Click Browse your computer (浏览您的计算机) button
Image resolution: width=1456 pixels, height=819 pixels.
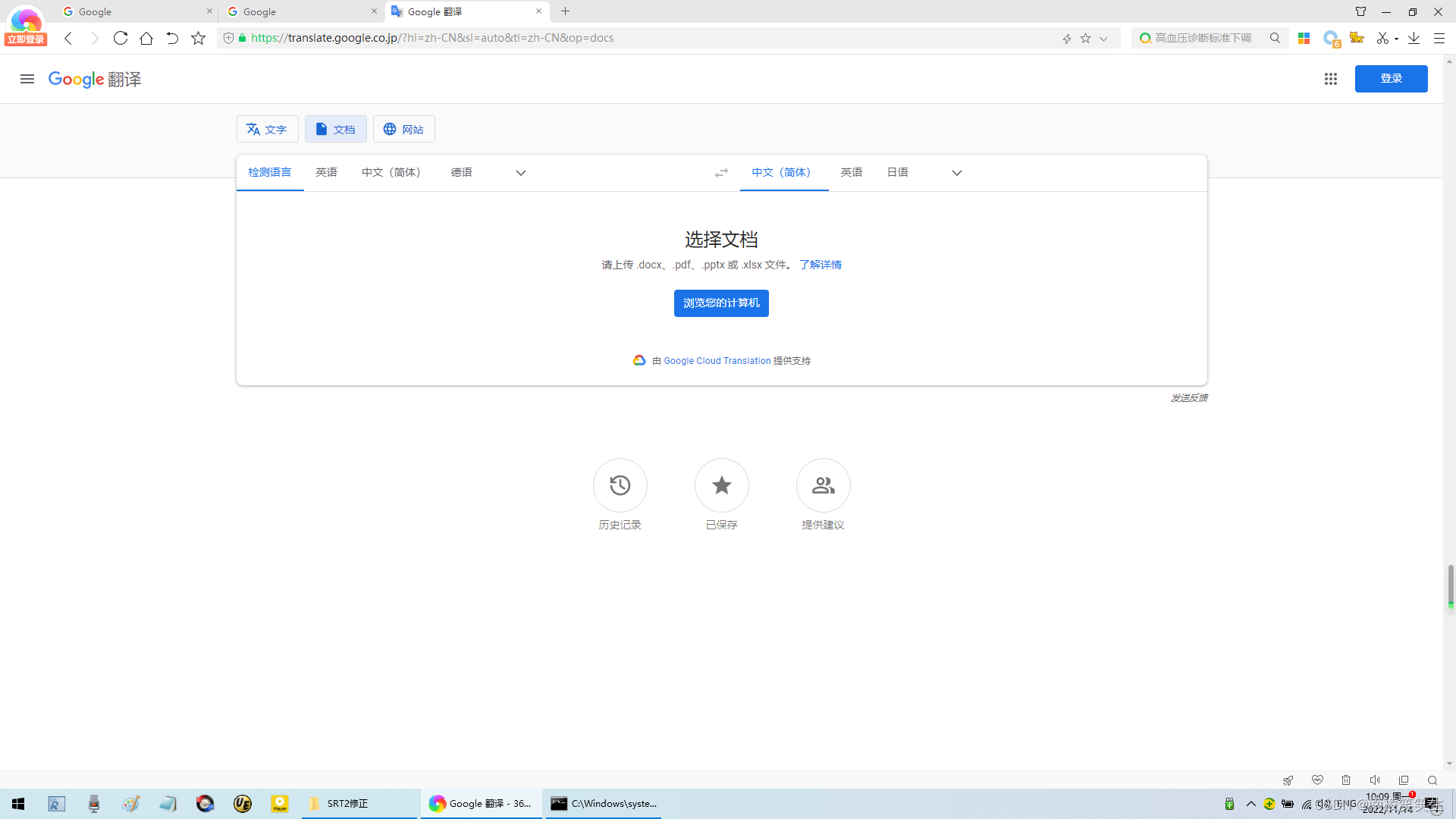click(720, 303)
